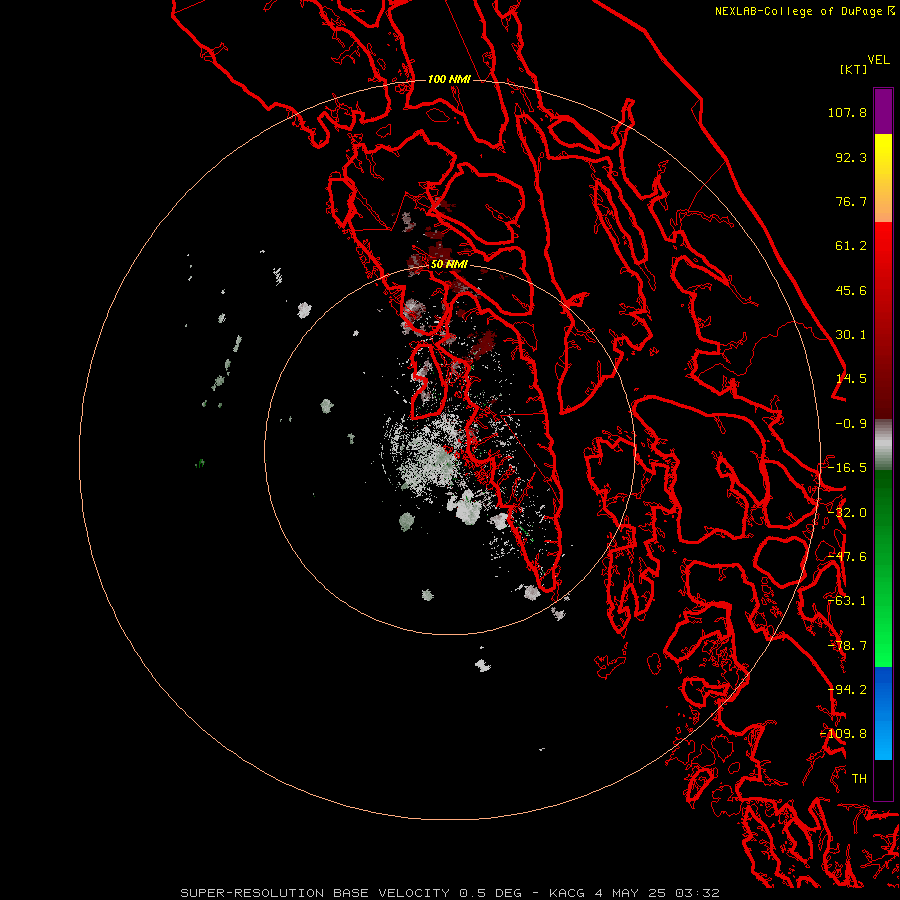The height and width of the screenshot is (900, 900).
Task: Click the Super-Resolution Base Velocity caption text
Action: pos(449,893)
